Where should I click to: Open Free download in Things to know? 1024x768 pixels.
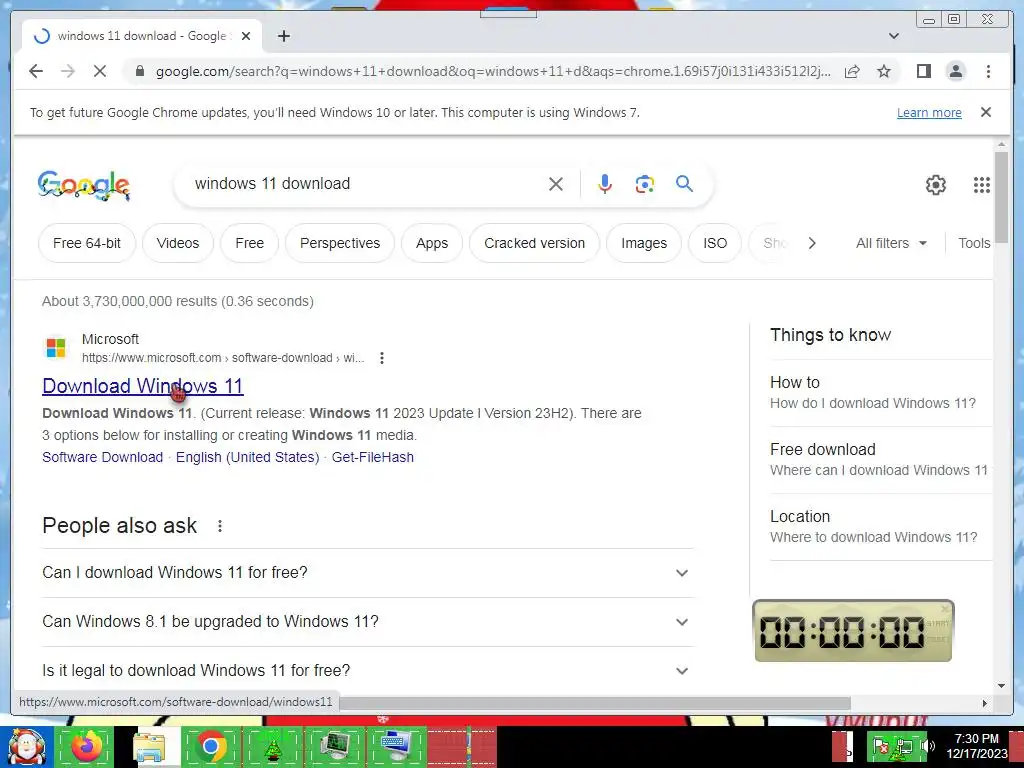(880, 460)
